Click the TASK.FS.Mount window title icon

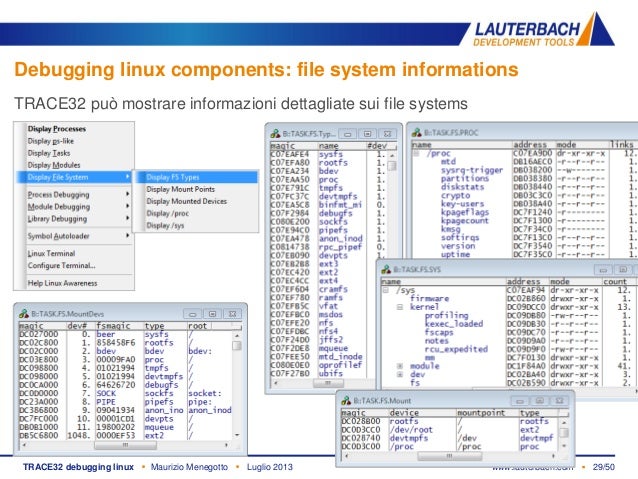(346, 400)
